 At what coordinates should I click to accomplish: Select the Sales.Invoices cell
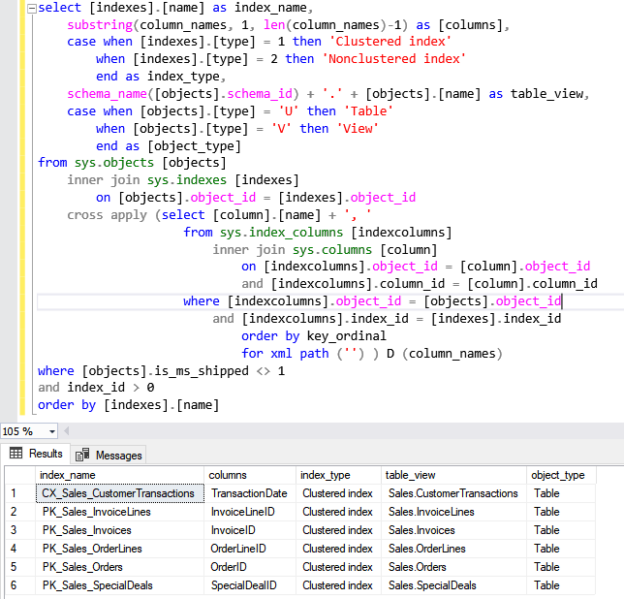454,530
